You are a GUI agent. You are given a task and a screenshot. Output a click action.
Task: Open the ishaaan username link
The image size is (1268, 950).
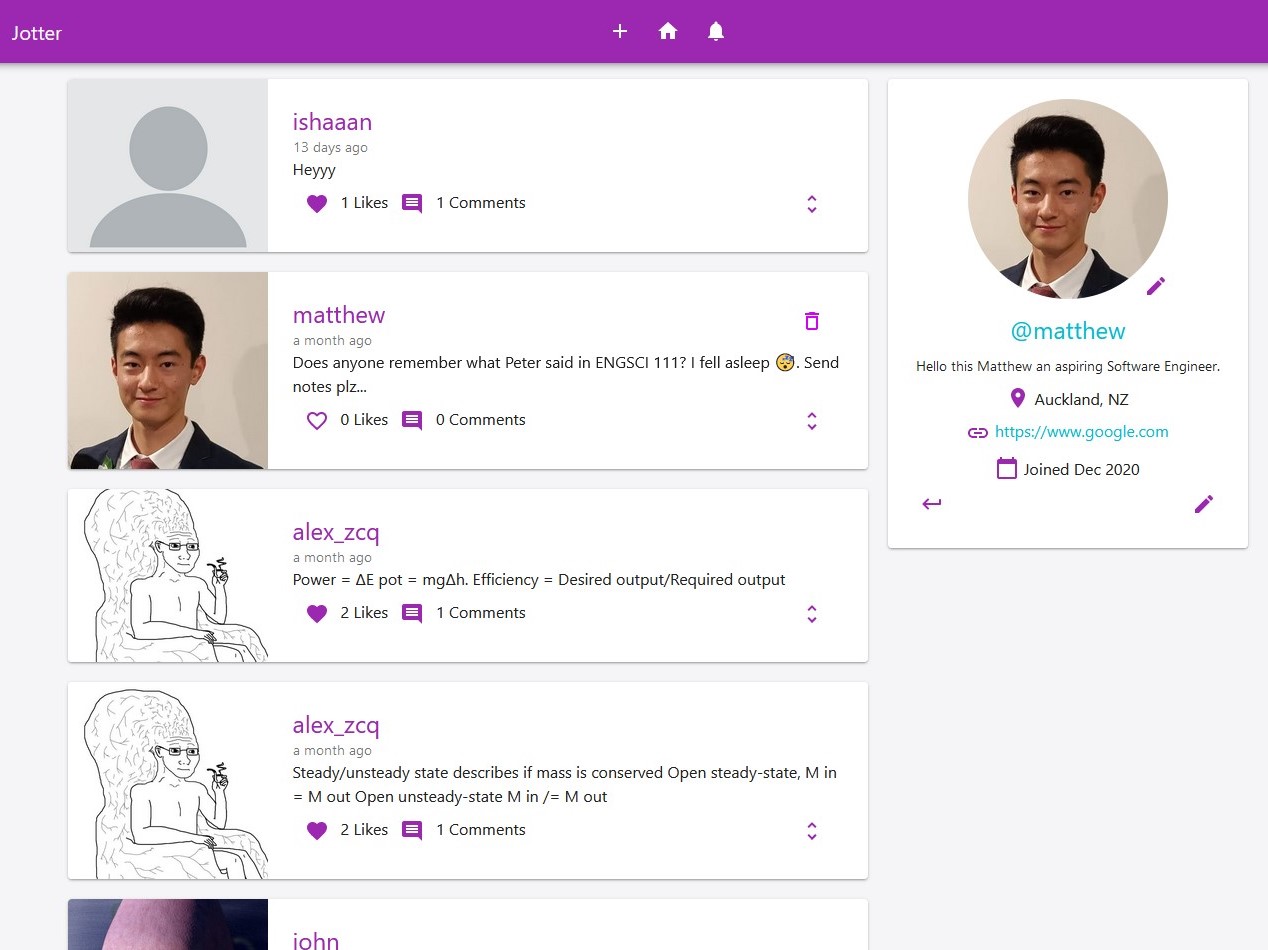[x=332, y=122]
